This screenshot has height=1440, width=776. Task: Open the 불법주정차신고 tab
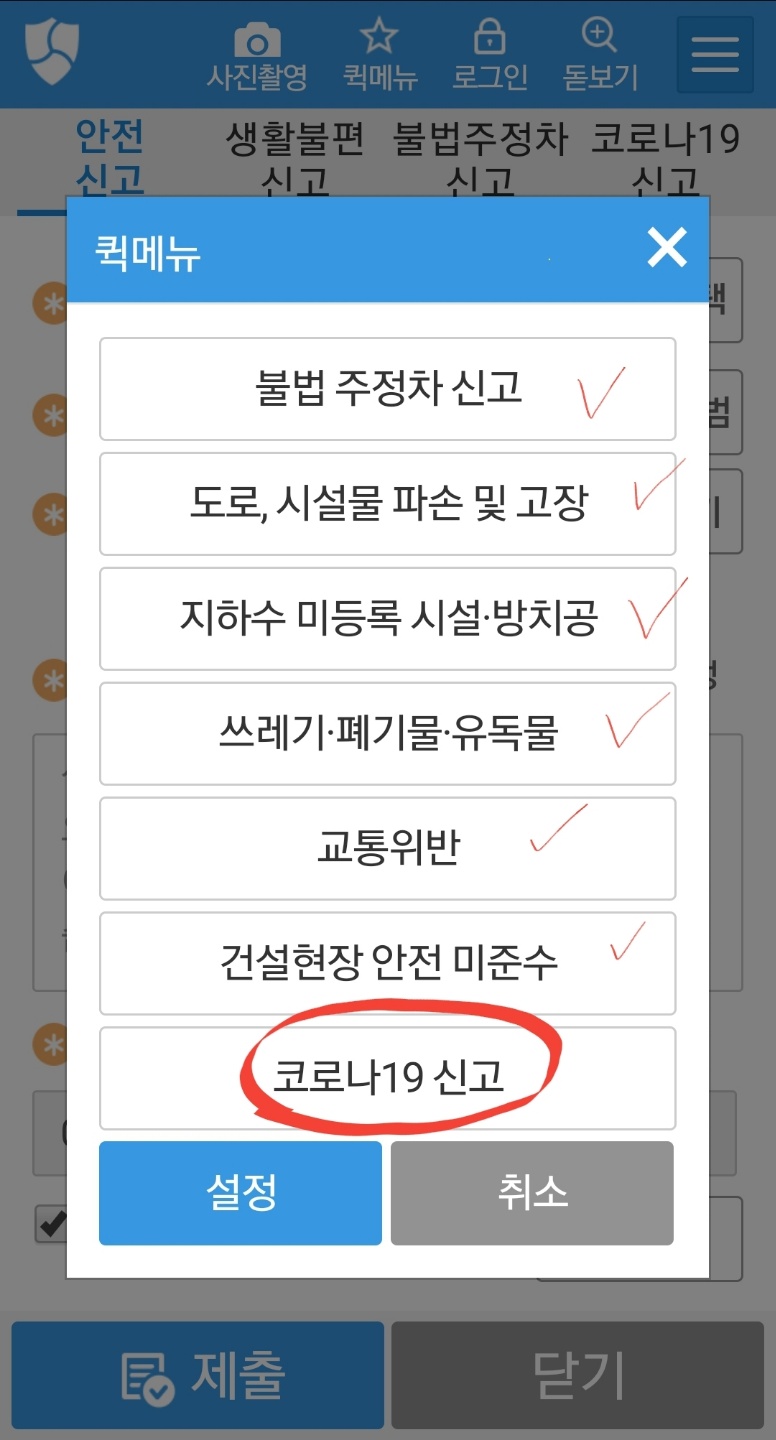coord(481,160)
